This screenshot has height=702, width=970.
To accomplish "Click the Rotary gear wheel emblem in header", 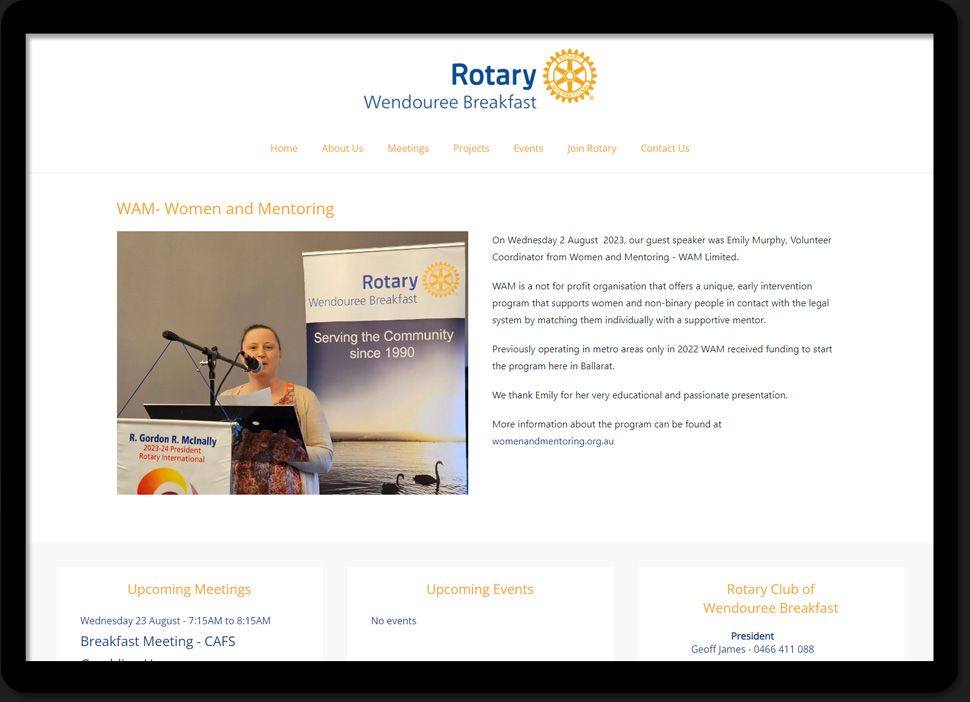I will pos(570,76).
